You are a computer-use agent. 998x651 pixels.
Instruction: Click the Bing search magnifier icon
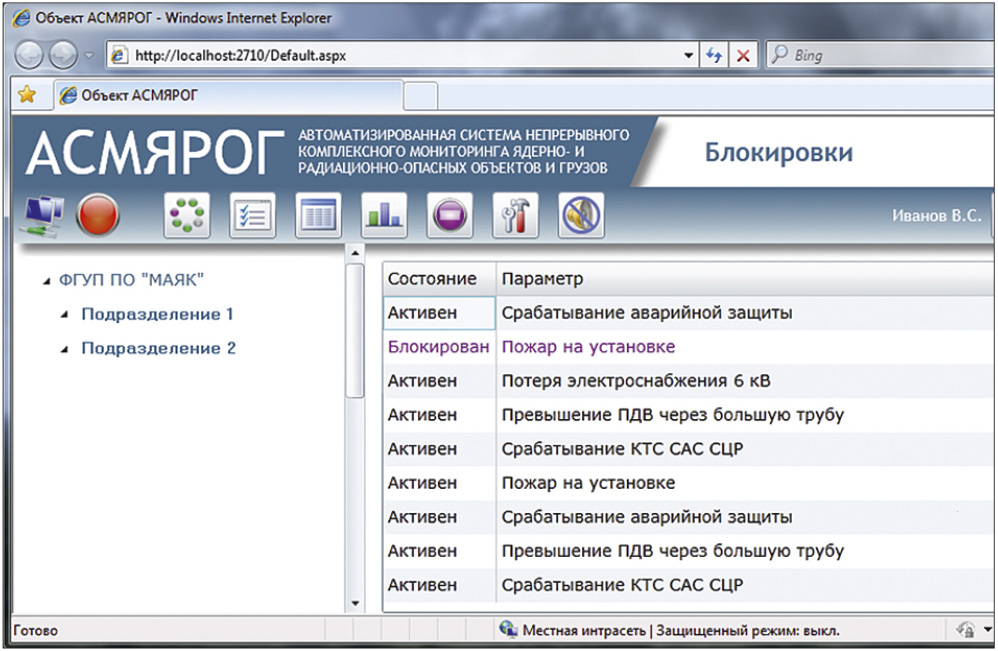(779, 55)
